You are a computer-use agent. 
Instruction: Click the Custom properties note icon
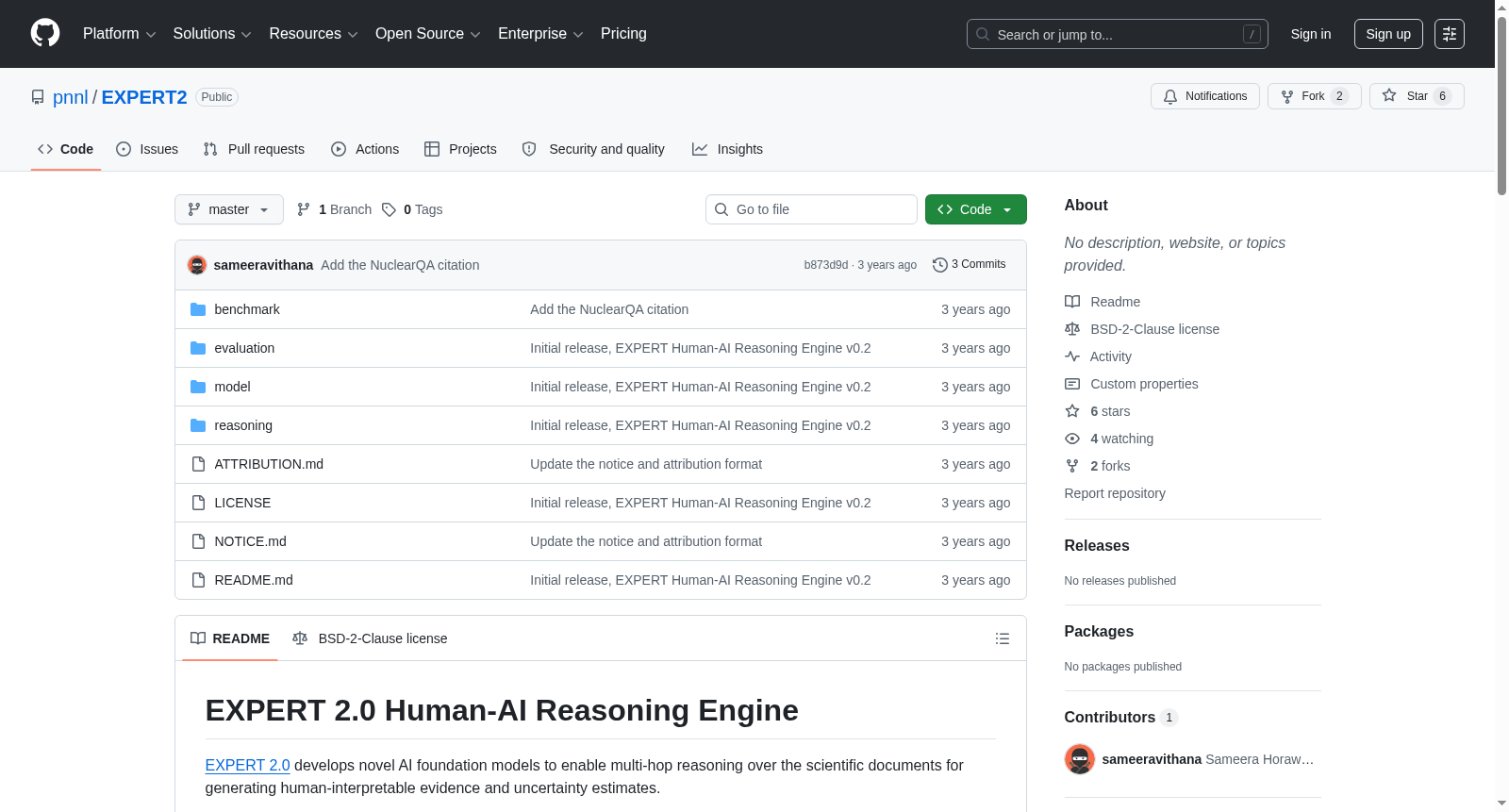pos(1072,384)
